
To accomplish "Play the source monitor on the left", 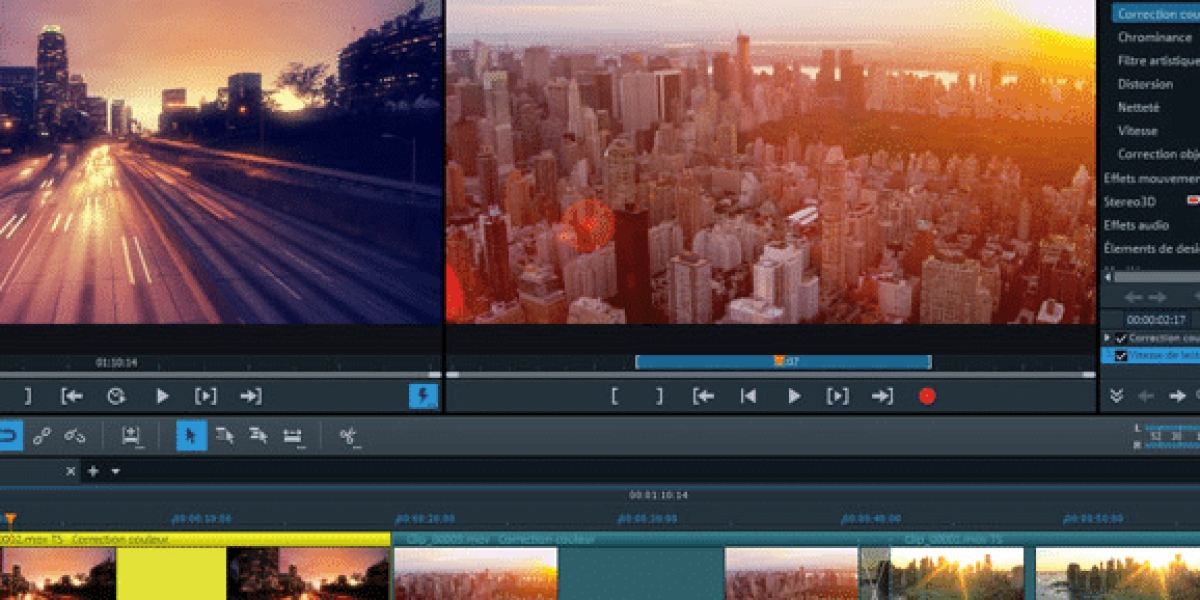I will point(162,396).
